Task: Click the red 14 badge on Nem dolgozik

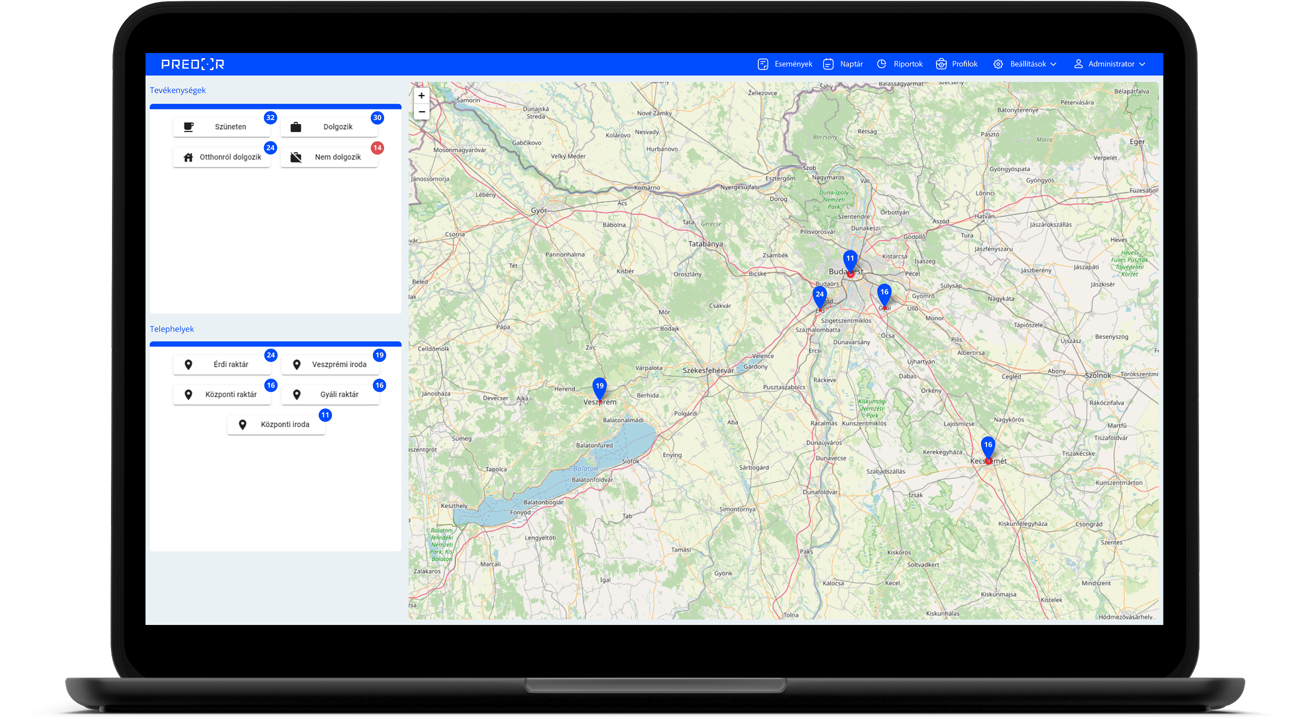Action: tap(377, 147)
